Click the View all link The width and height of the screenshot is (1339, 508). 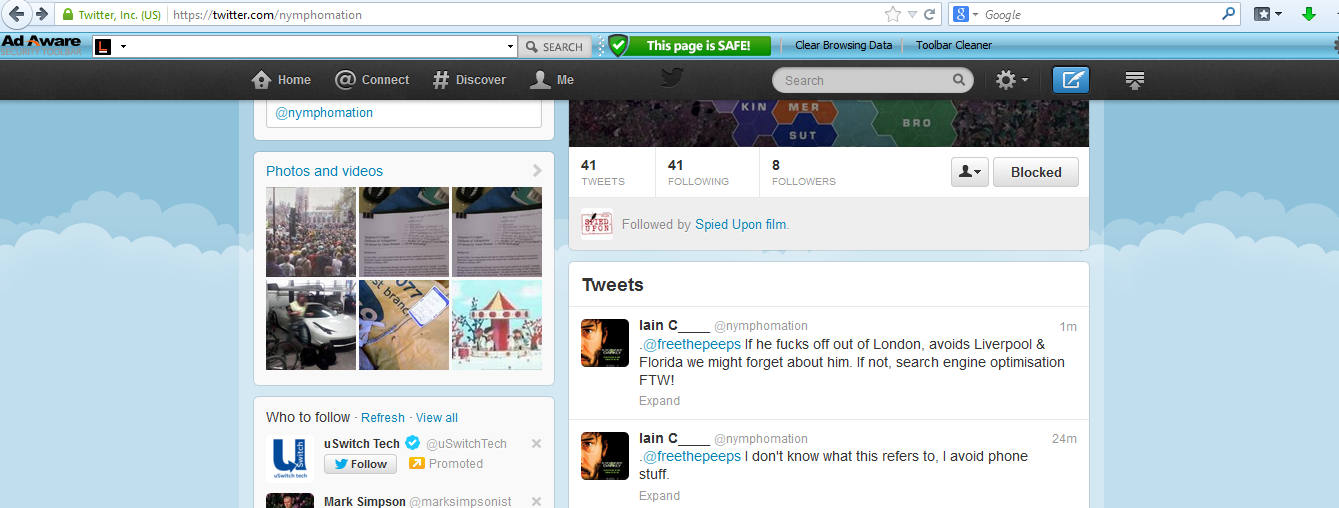437,418
